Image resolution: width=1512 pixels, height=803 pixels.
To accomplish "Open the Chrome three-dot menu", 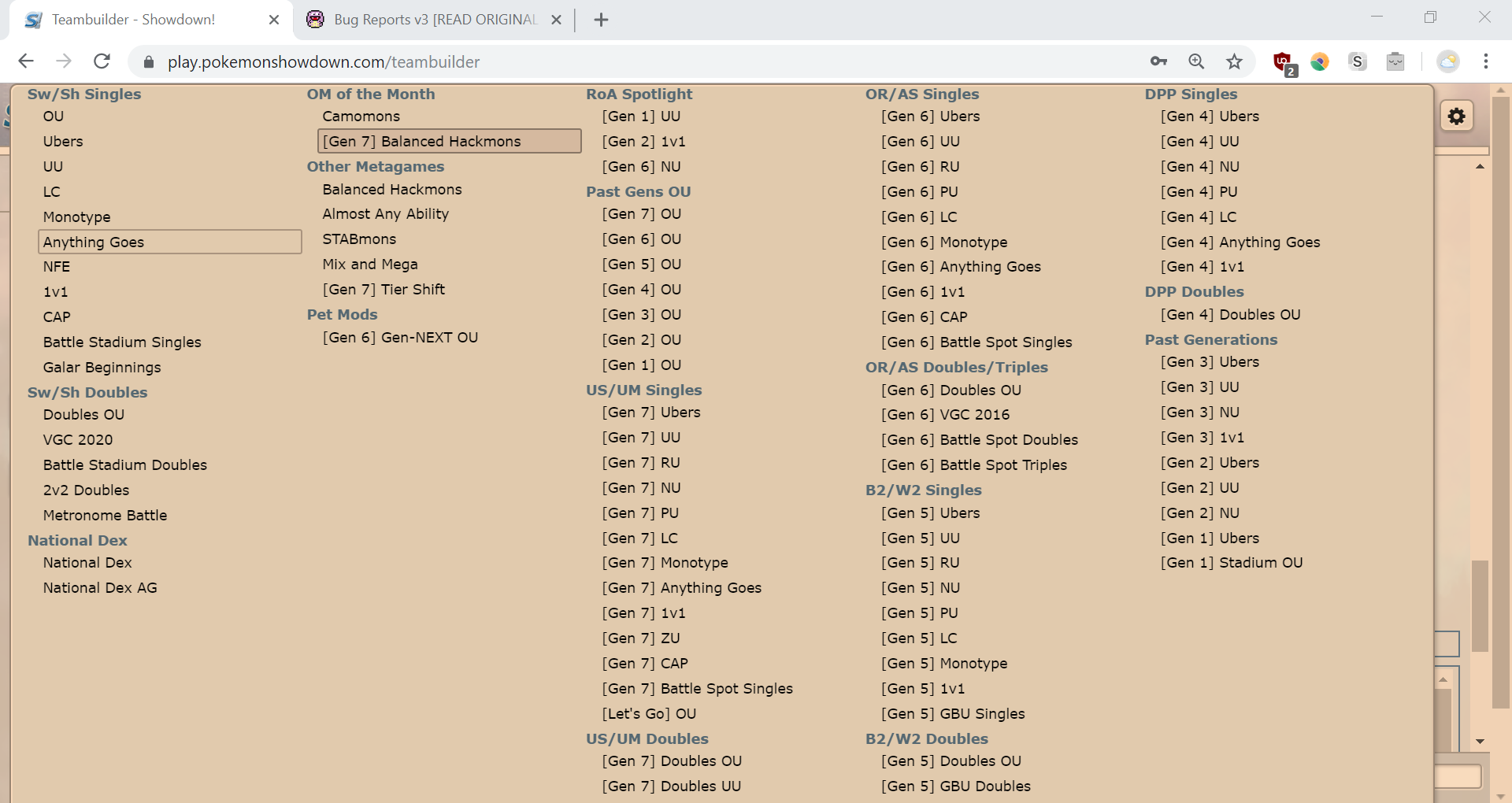I will 1485,61.
